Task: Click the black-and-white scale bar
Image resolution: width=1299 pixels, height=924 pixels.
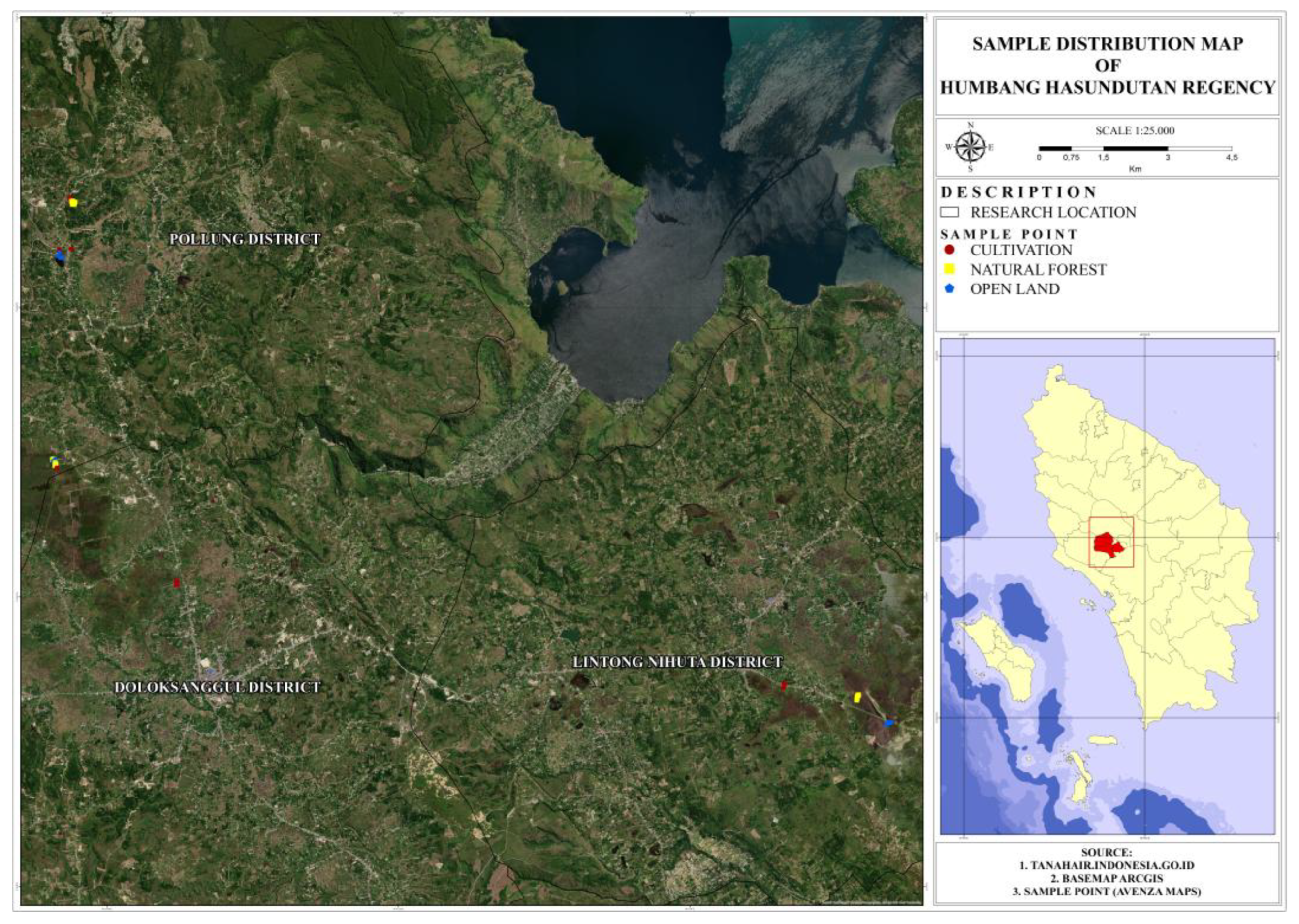Action: (1135, 149)
